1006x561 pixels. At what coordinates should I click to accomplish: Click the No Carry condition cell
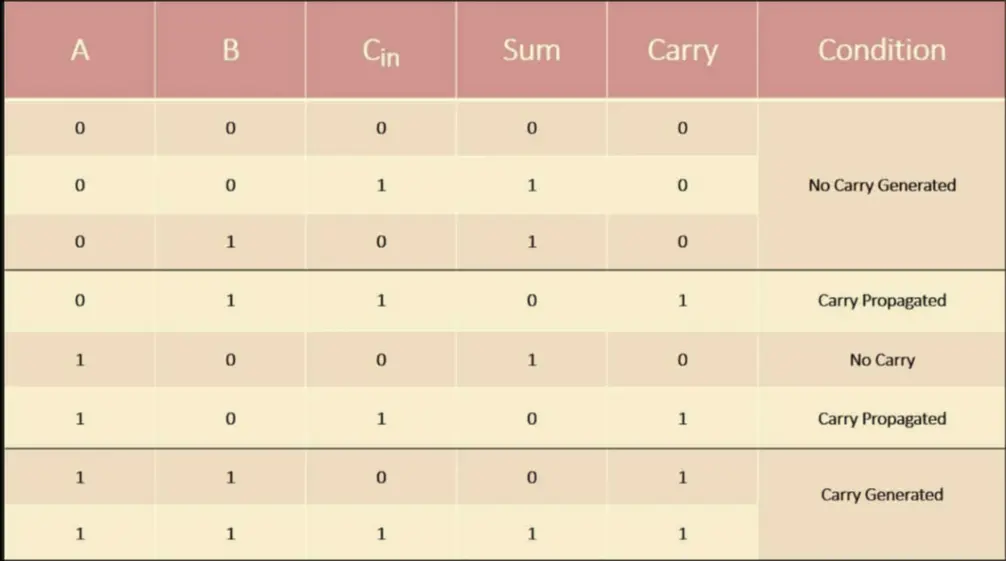click(881, 360)
